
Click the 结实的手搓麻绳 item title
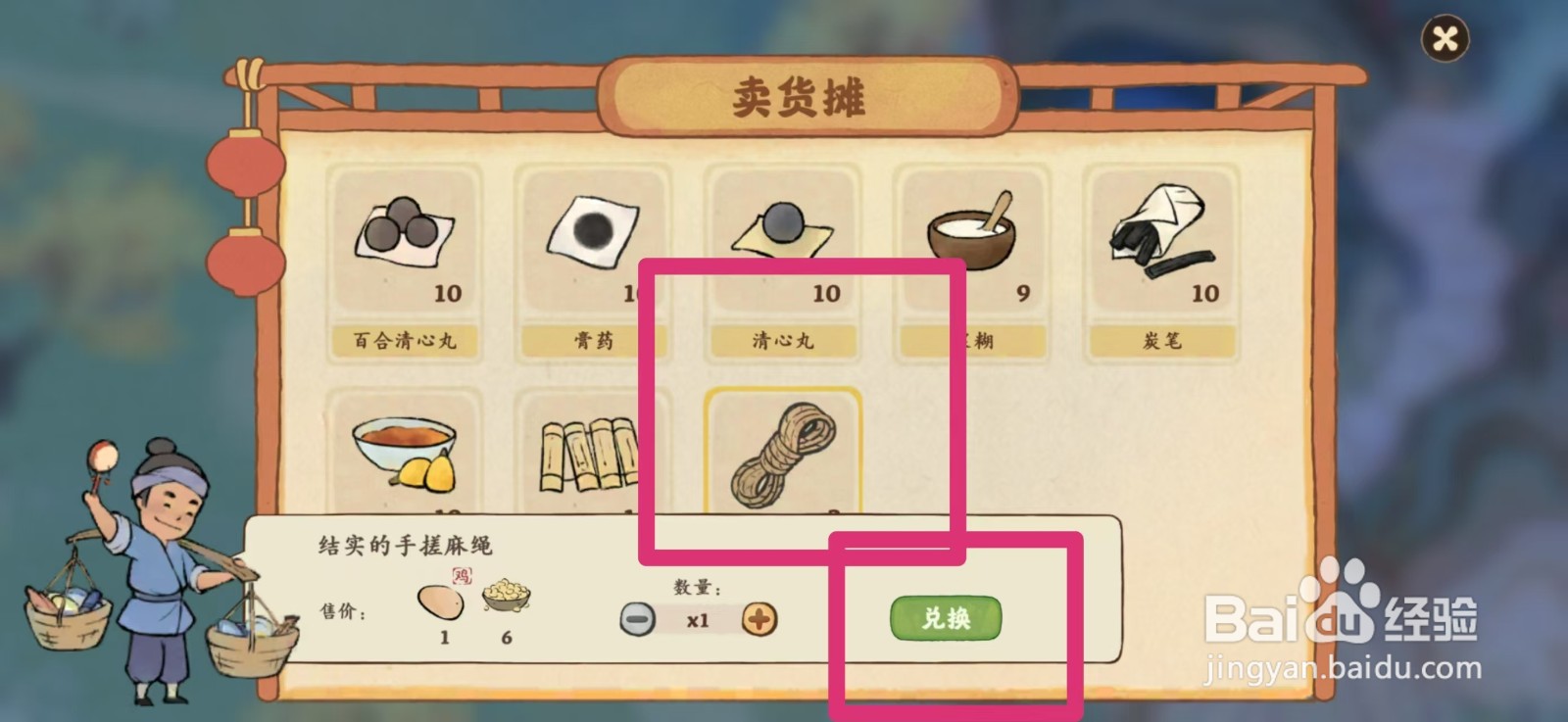pyautogui.click(x=405, y=546)
